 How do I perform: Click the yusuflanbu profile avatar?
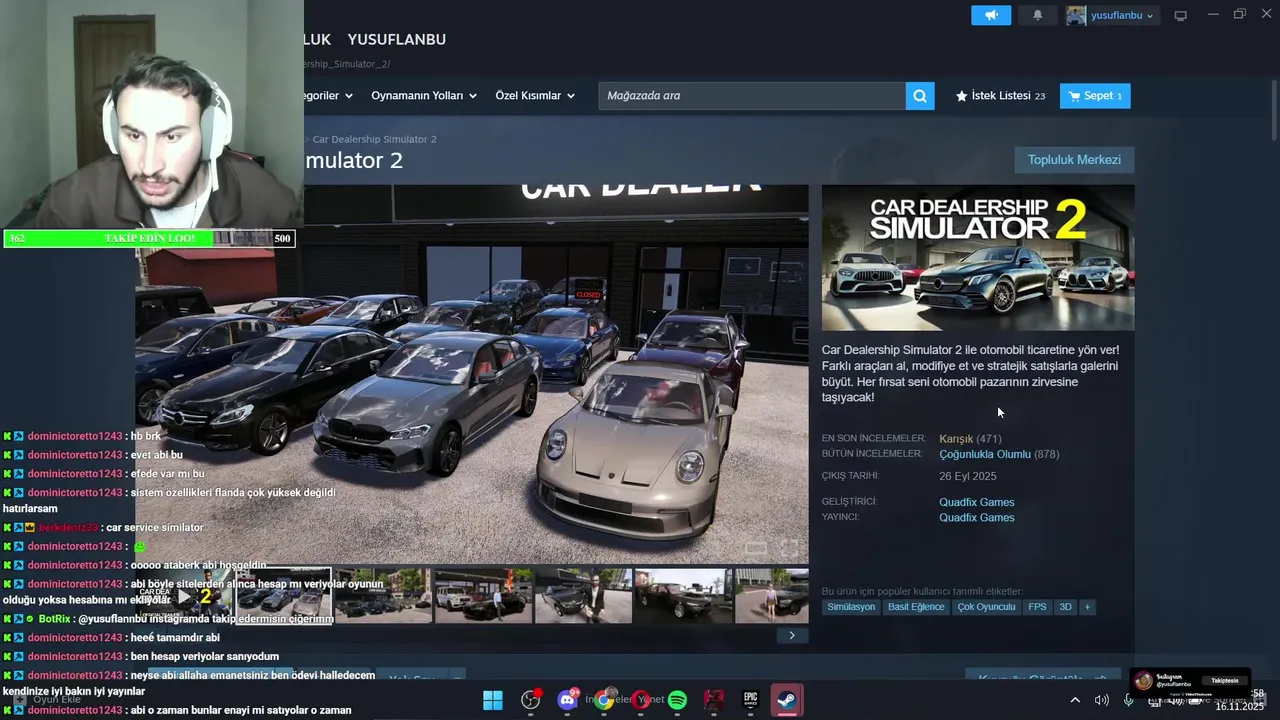pyautogui.click(x=1076, y=15)
